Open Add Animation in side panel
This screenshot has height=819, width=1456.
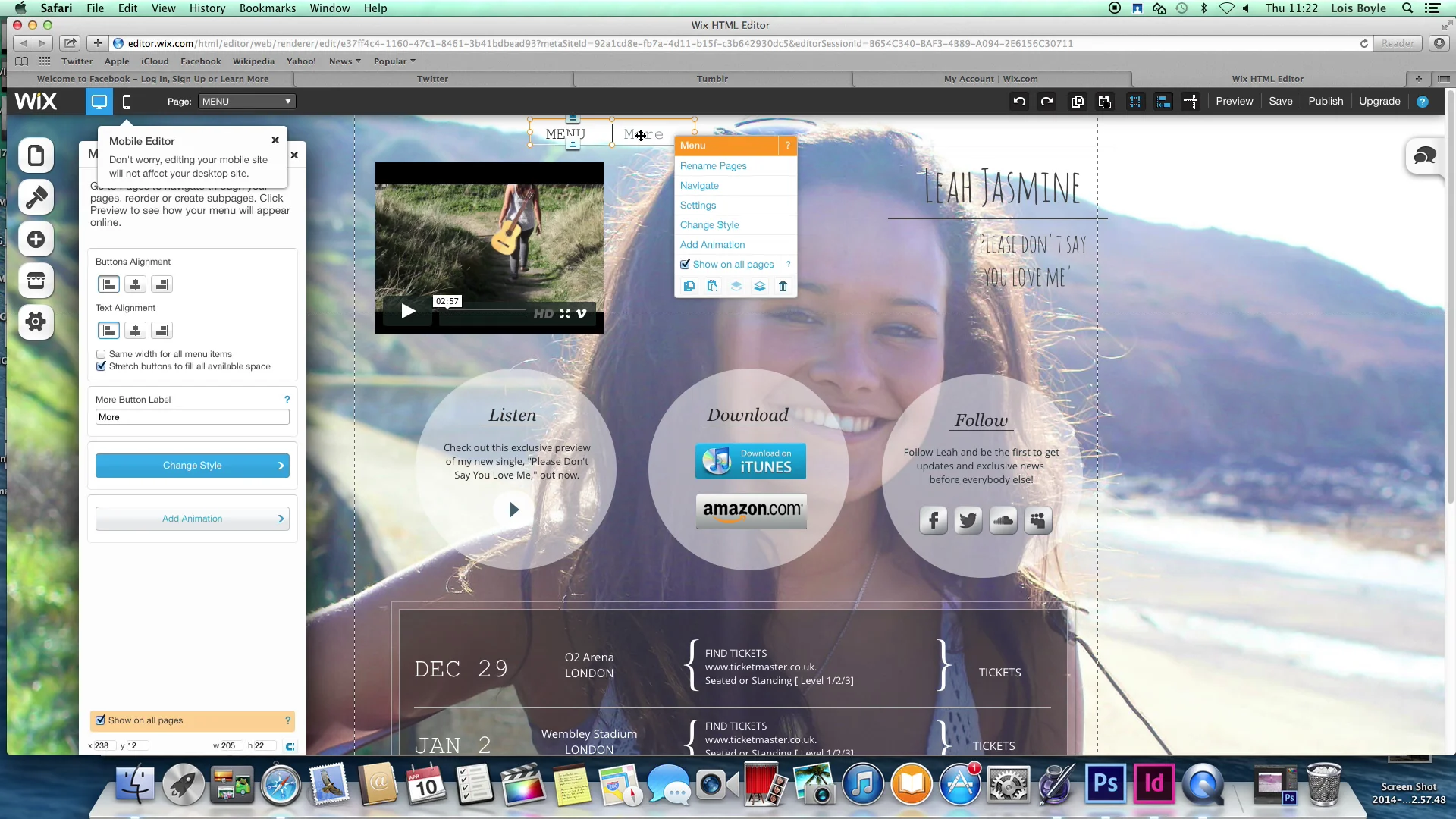coord(193,519)
